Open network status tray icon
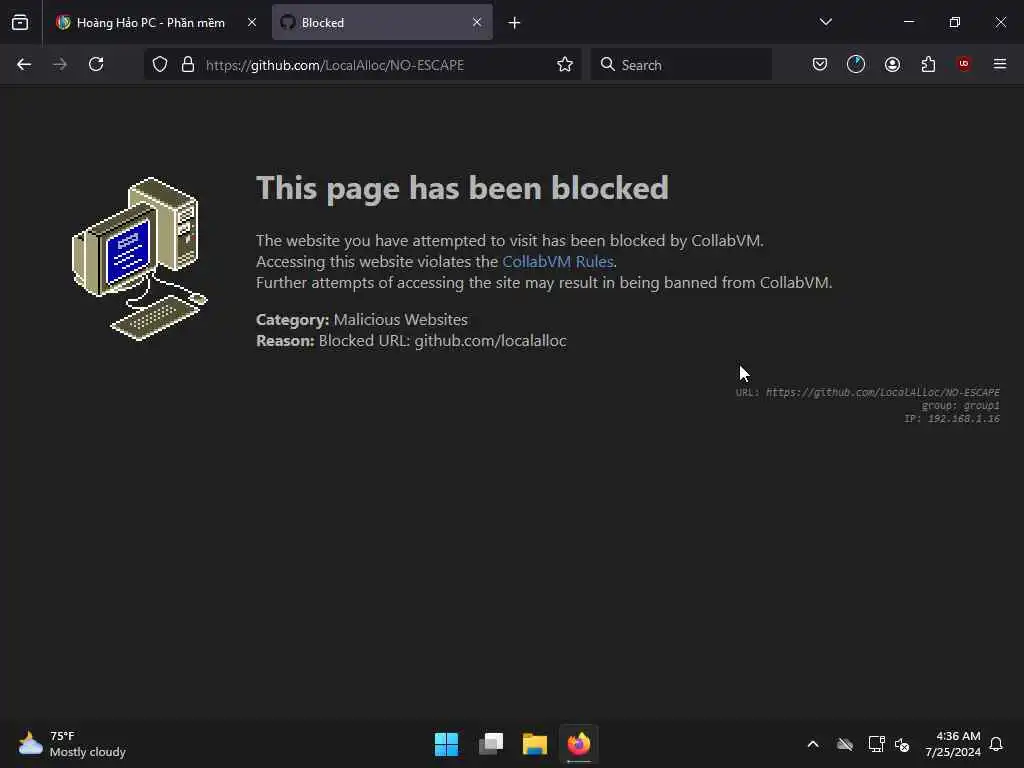 click(x=876, y=744)
